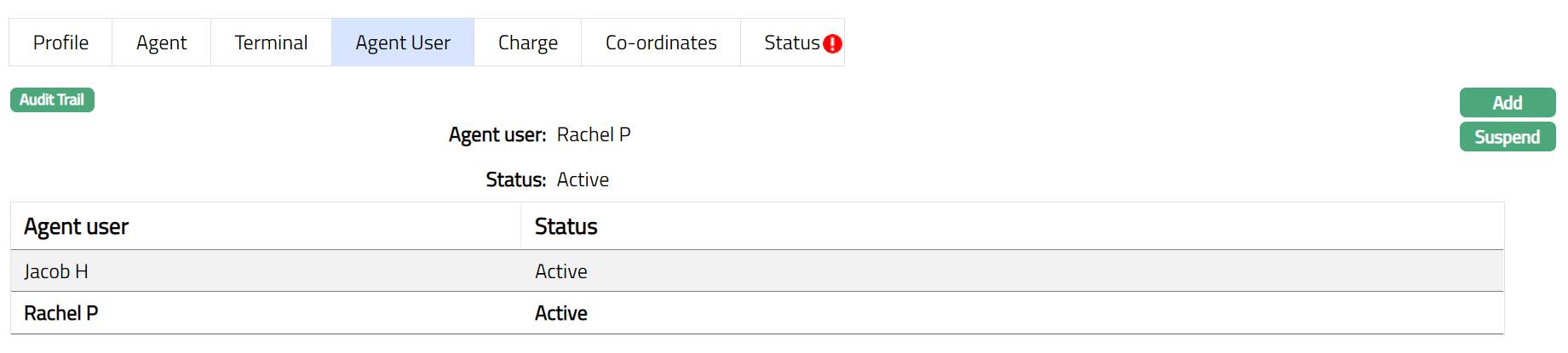Click the Active value beside Status label
Image resolution: width=1568 pixels, height=353 pixels.
[583, 180]
